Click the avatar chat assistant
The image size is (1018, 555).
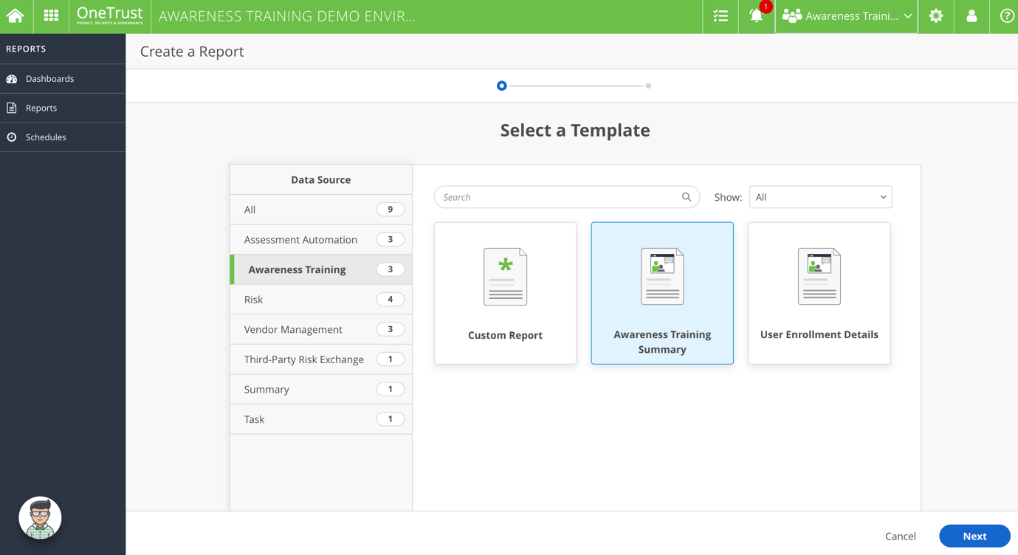40,518
